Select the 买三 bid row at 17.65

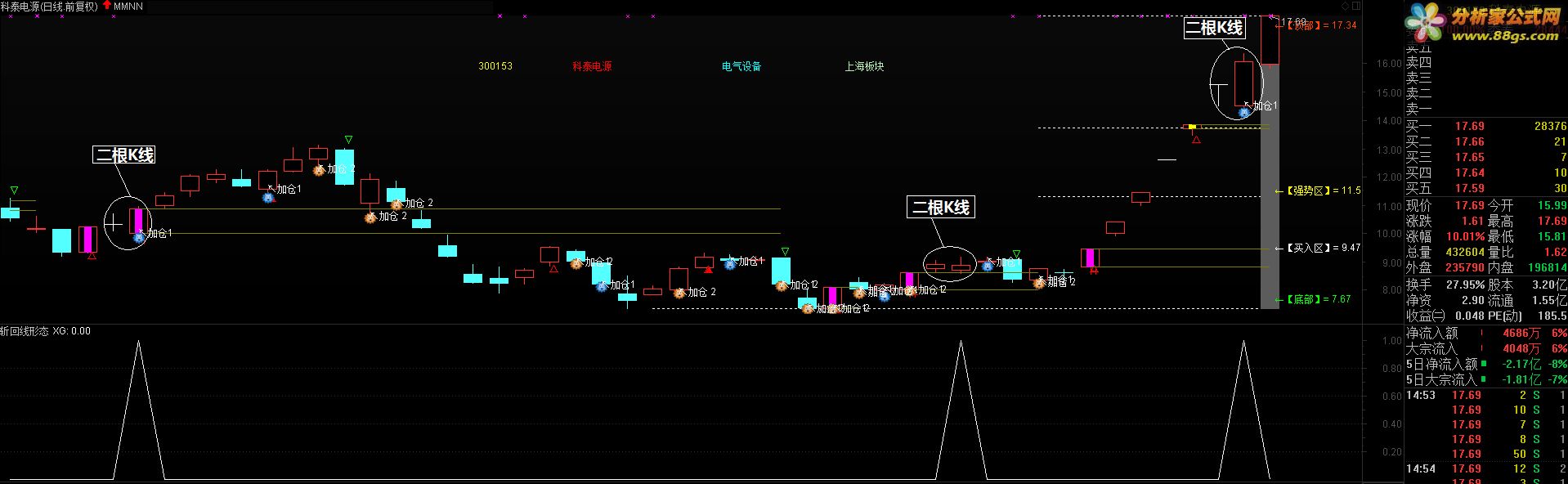pos(1486,157)
